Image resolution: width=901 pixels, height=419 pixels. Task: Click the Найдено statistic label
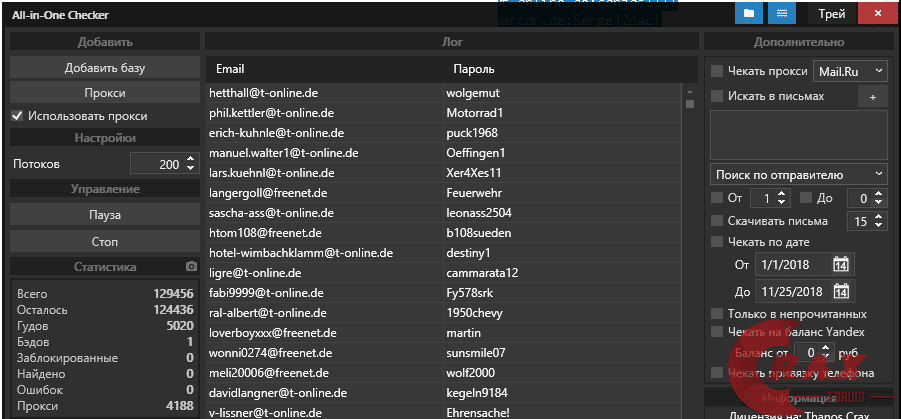pos(41,374)
